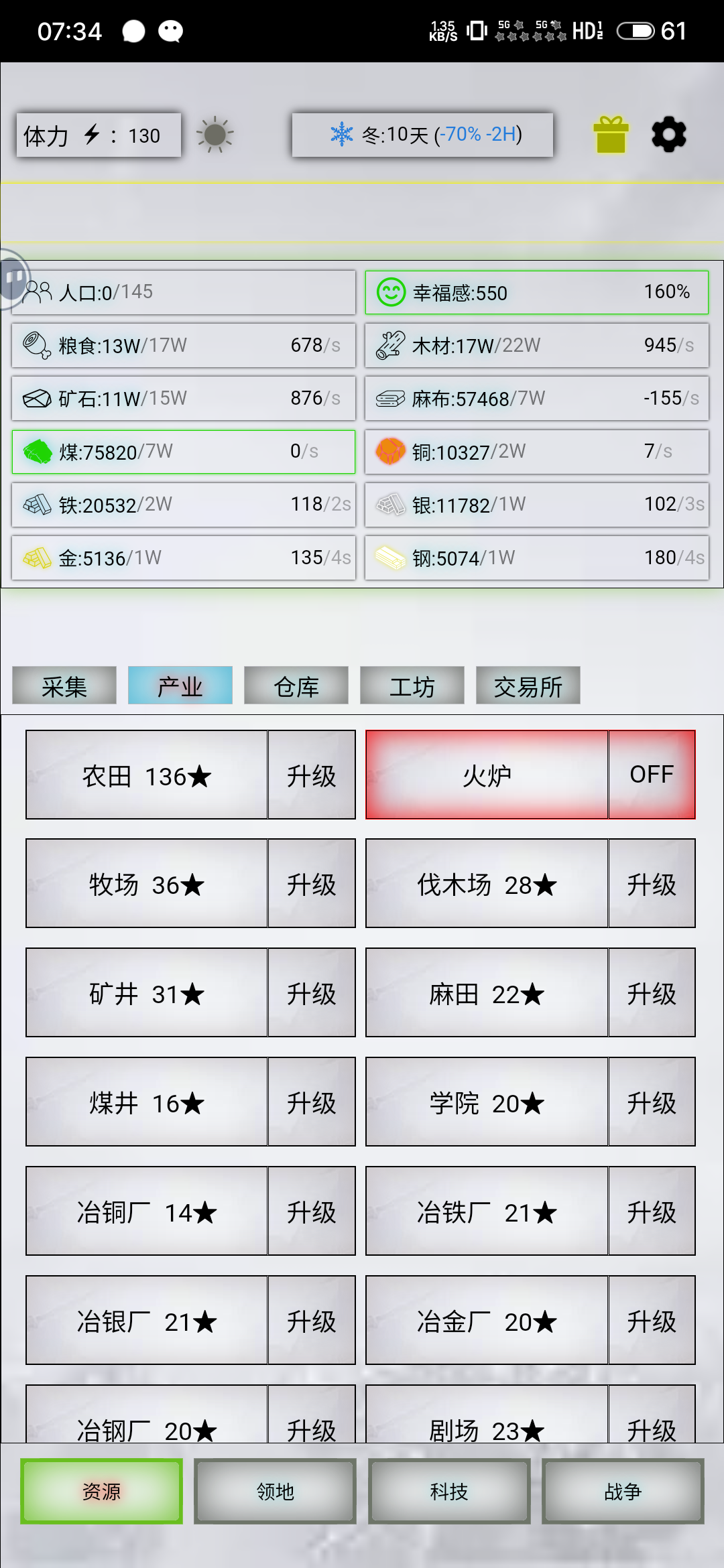Tap the population people icon
This screenshot has width=724, height=1568.
pyautogui.click(x=37, y=292)
